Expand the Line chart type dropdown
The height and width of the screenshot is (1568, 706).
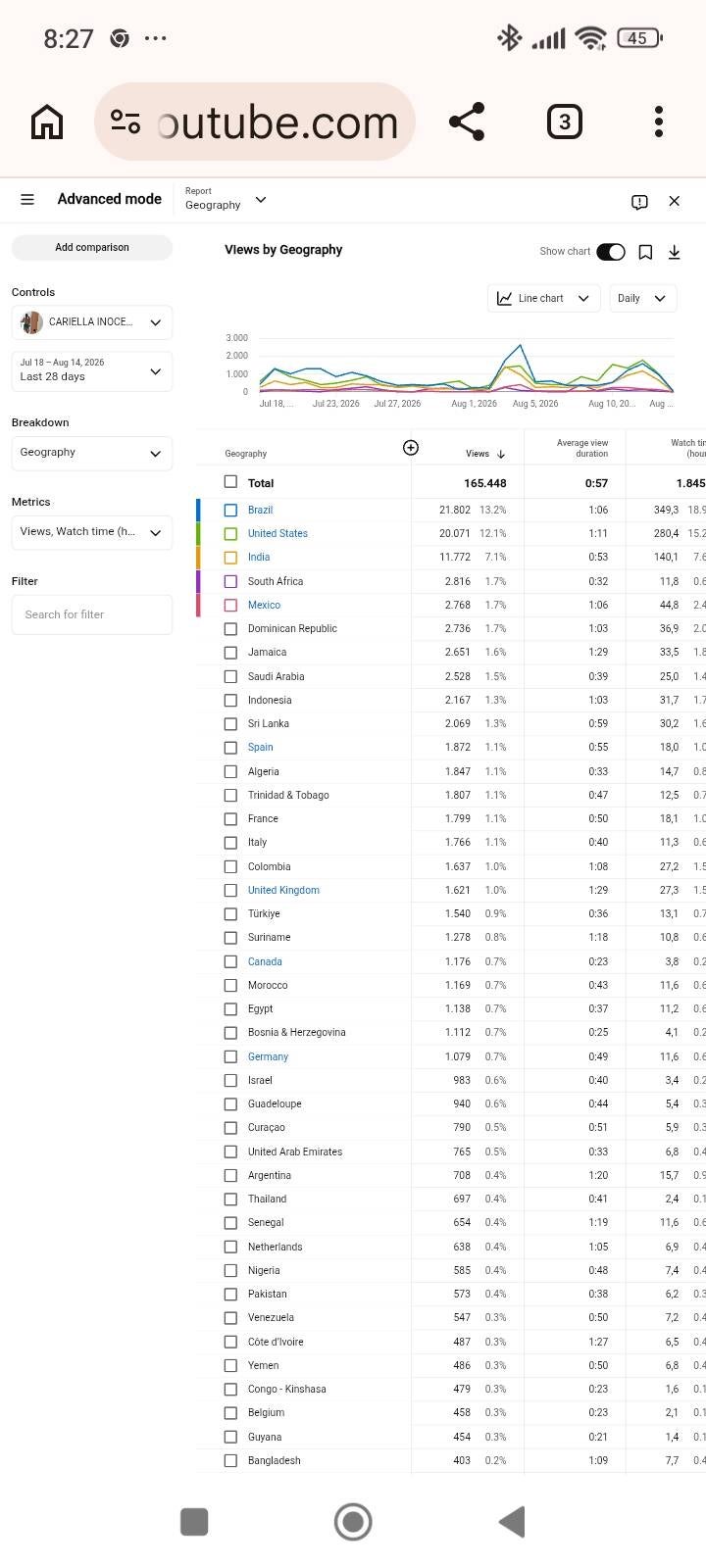click(x=543, y=298)
